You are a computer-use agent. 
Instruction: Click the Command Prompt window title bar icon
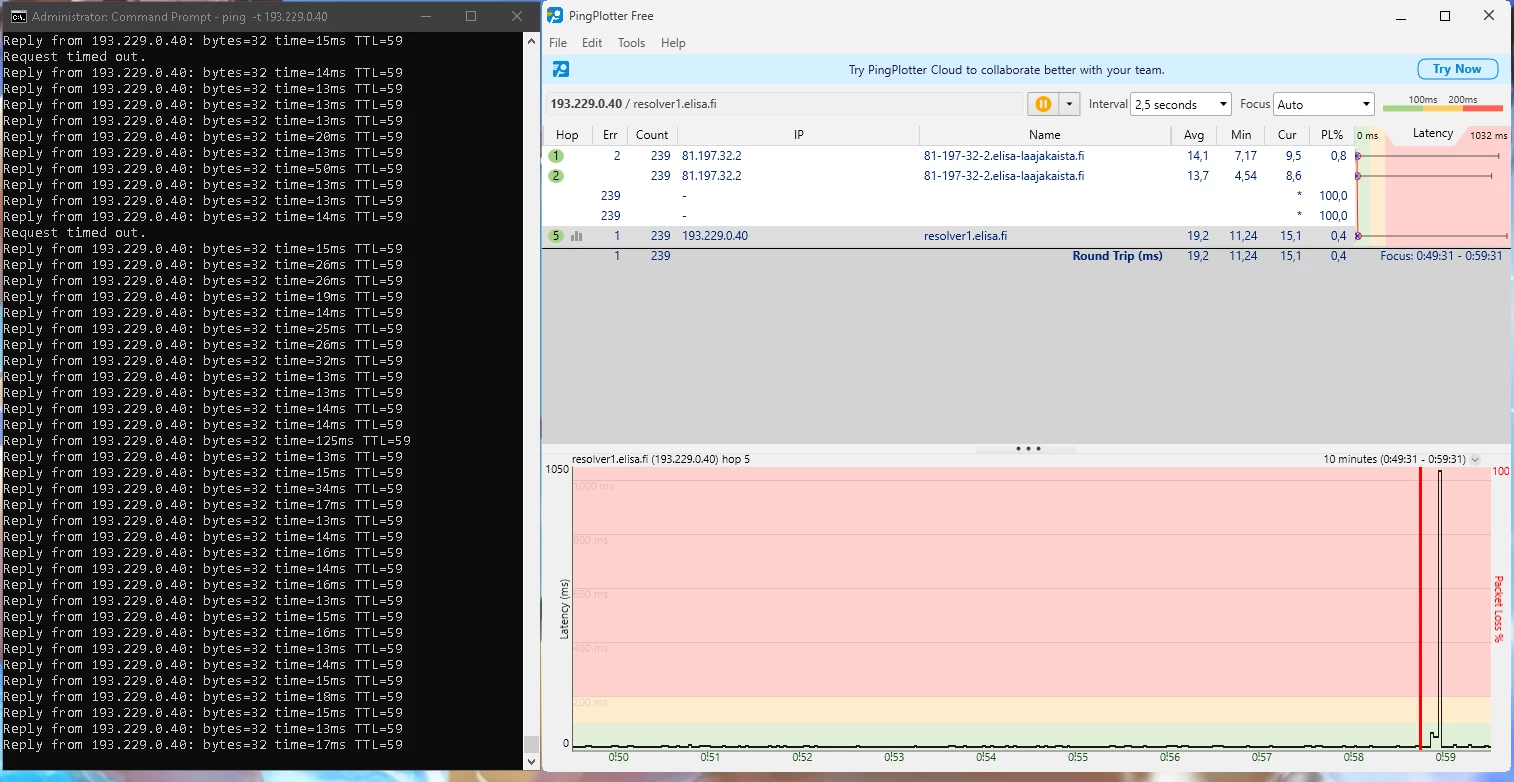(18, 16)
